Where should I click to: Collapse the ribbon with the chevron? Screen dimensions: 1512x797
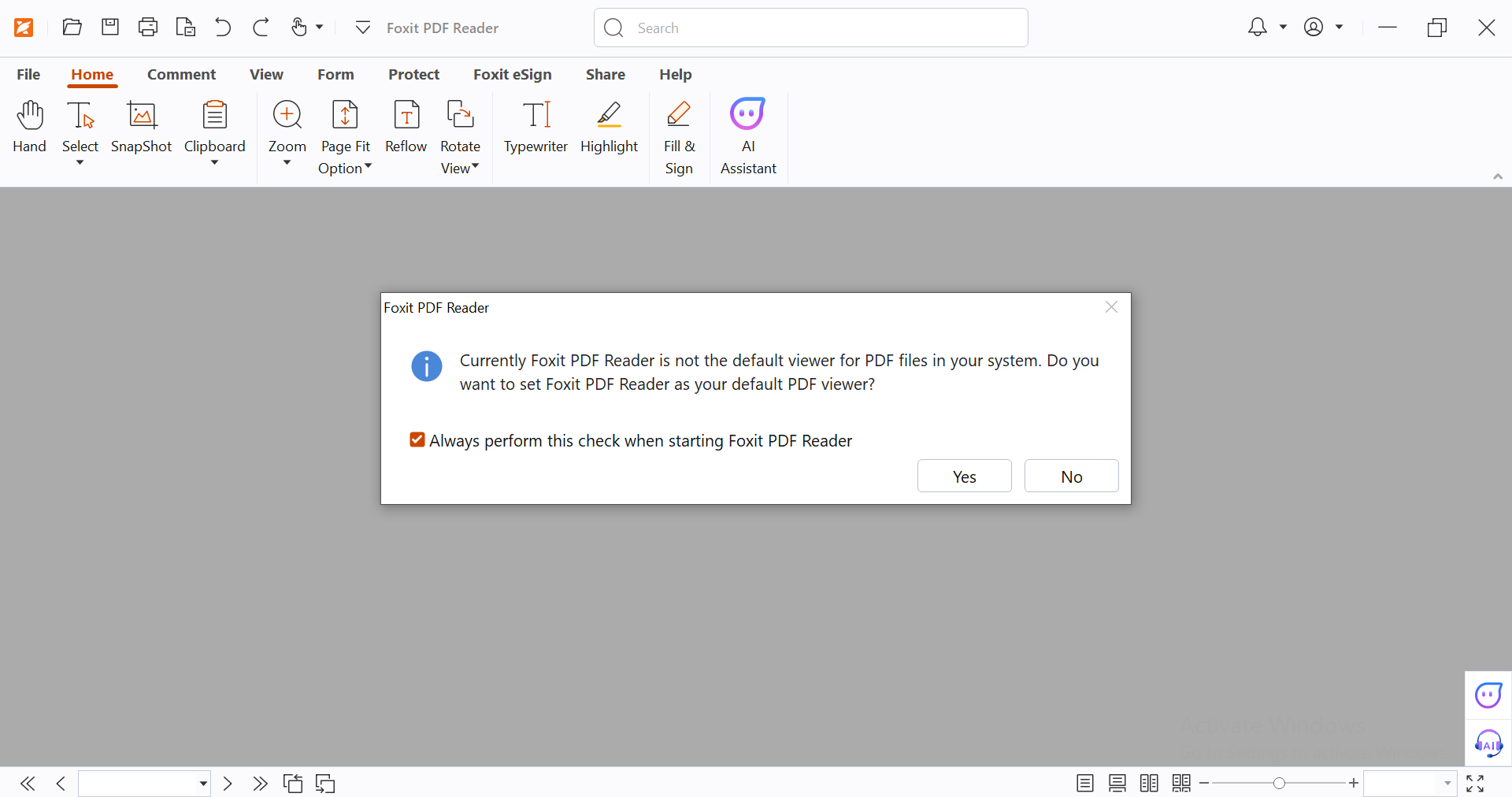[1498, 176]
